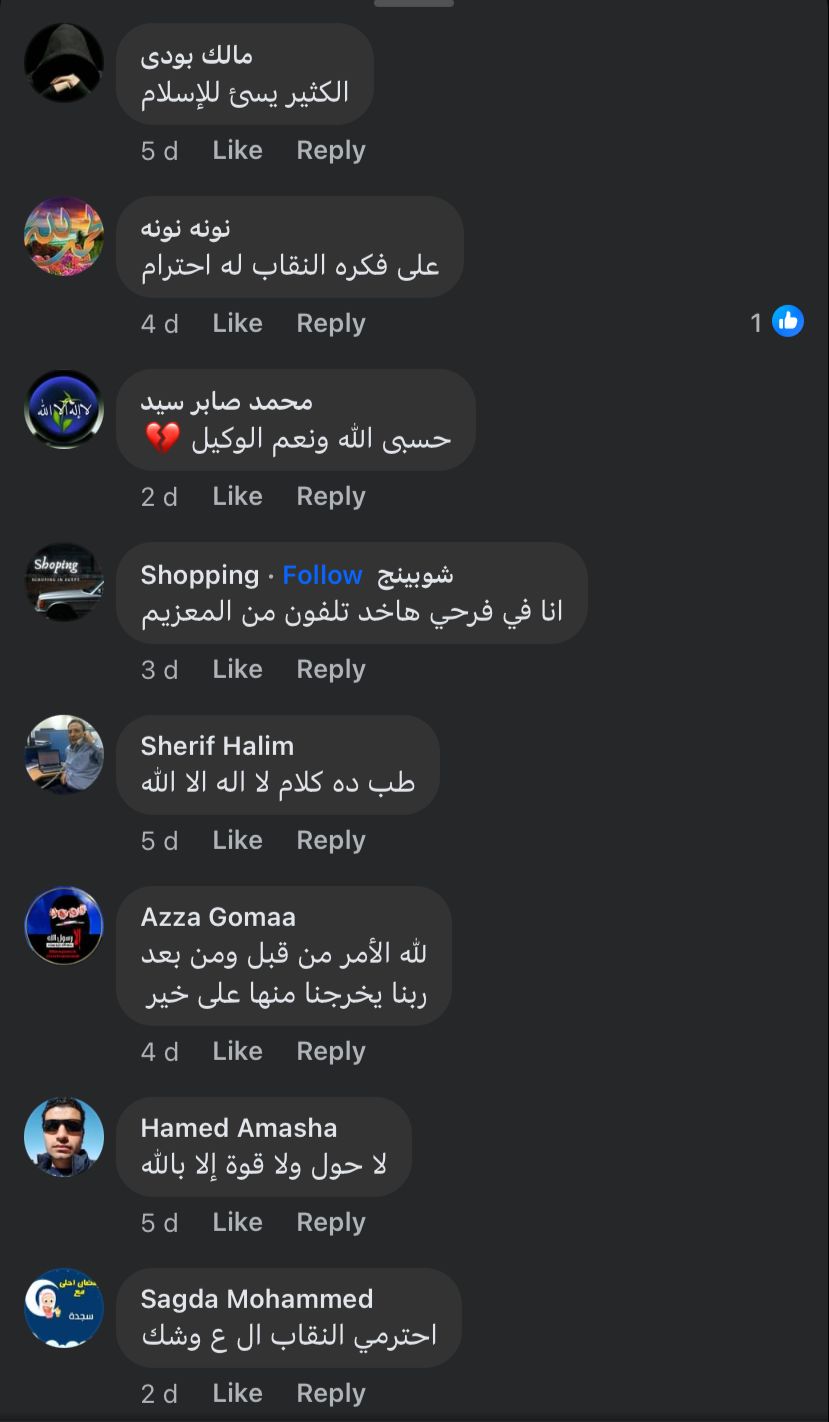Tap Hamed Amasha's profile avatar

click(64, 1137)
